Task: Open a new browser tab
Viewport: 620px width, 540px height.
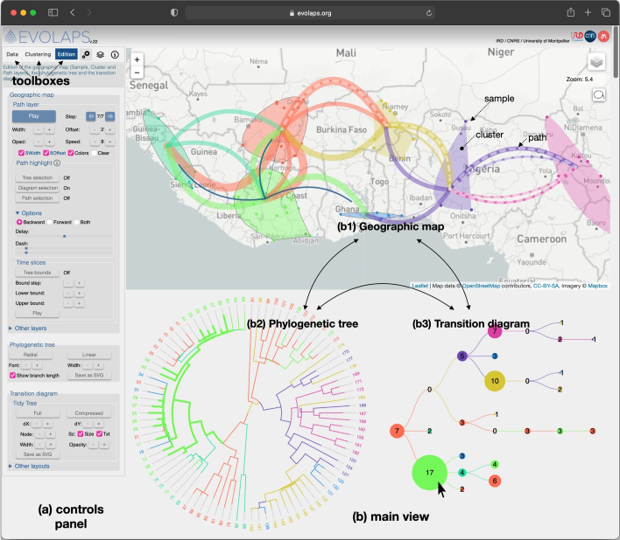Action: point(588,13)
